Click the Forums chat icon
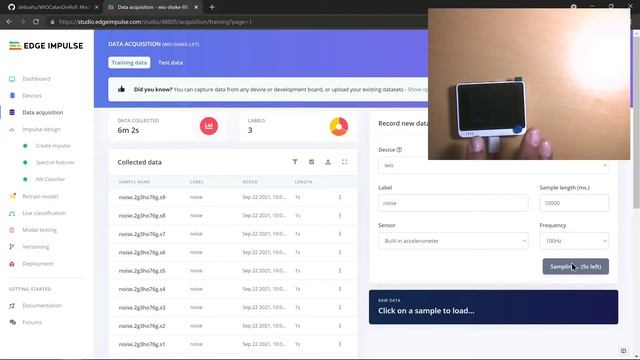 pyautogui.click(x=12, y=322)
